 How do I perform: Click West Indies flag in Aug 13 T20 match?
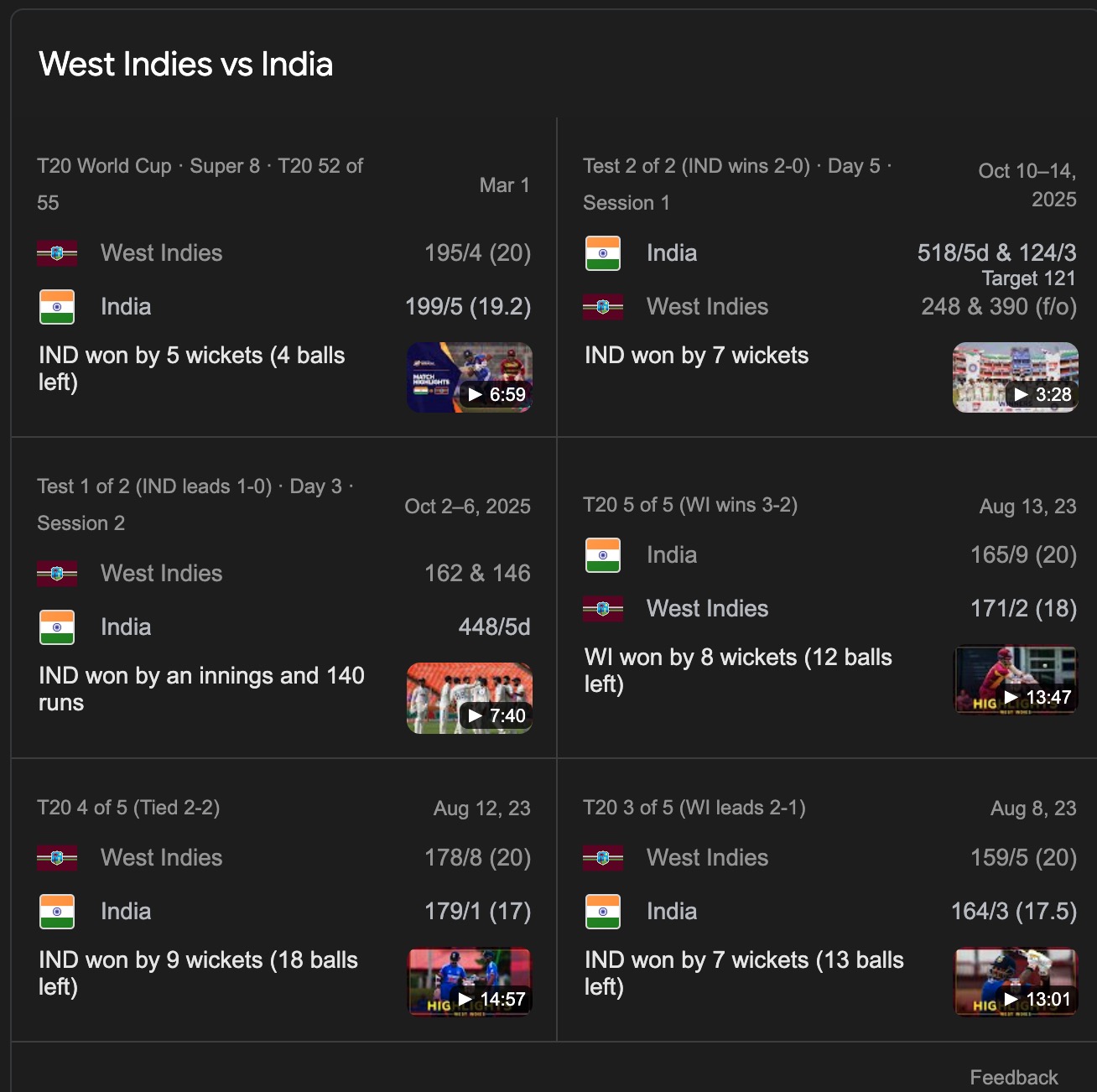(x=603, y=609)
